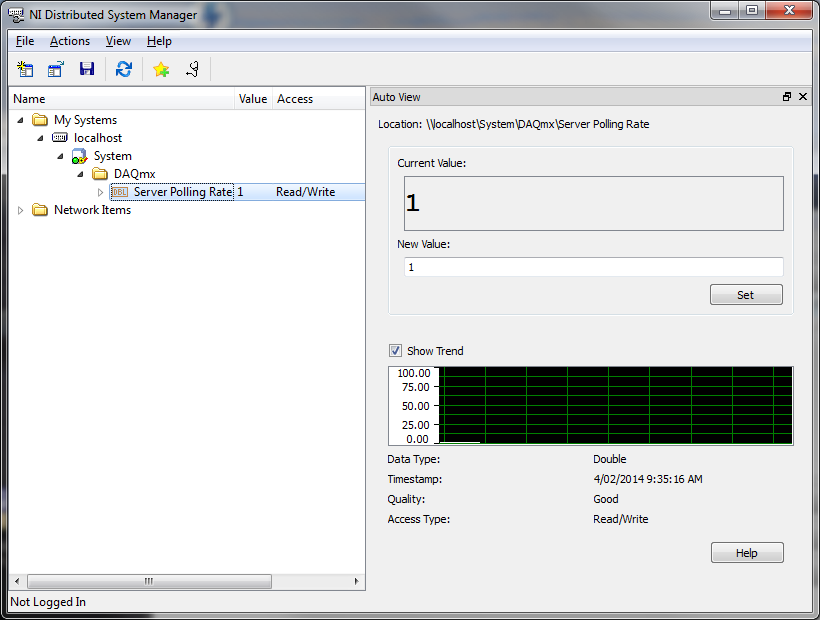This screenshot has height=620, width=820.
Task: Click the Access column header
Action: pyautogui.click(x=318, y=99)
